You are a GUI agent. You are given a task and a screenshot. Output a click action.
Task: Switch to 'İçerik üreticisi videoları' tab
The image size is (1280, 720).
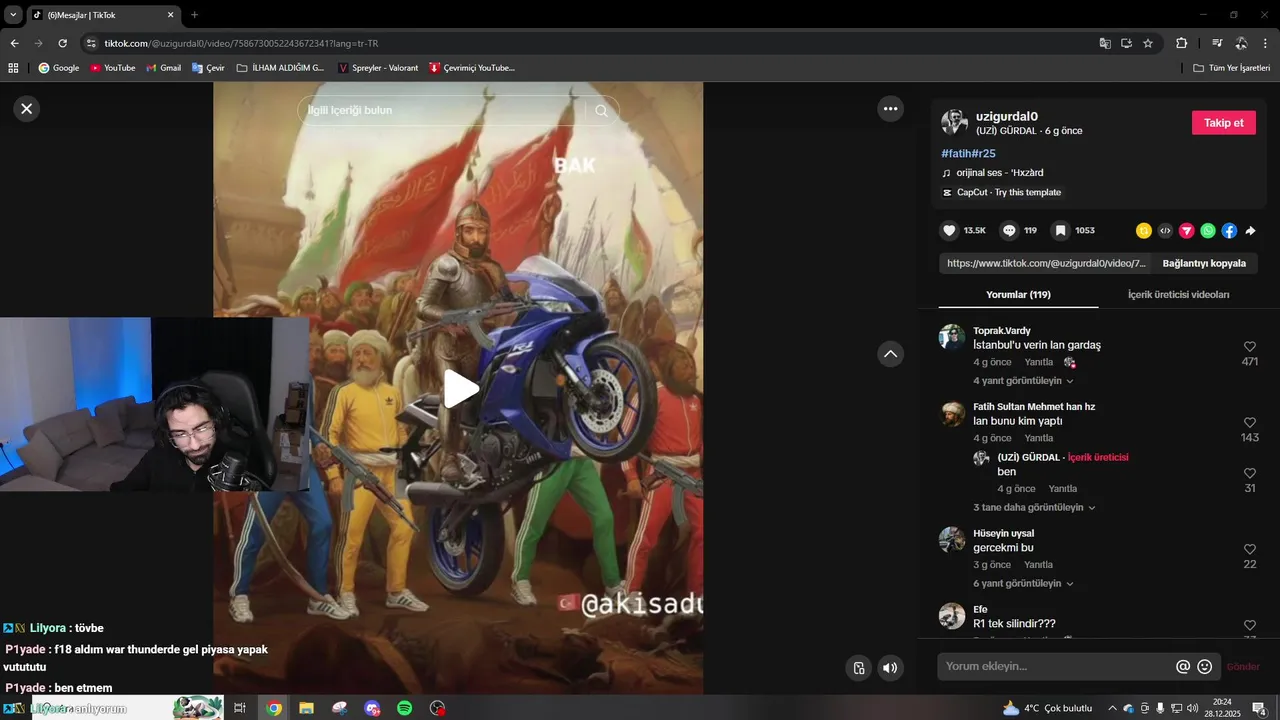click(1178, 295)
